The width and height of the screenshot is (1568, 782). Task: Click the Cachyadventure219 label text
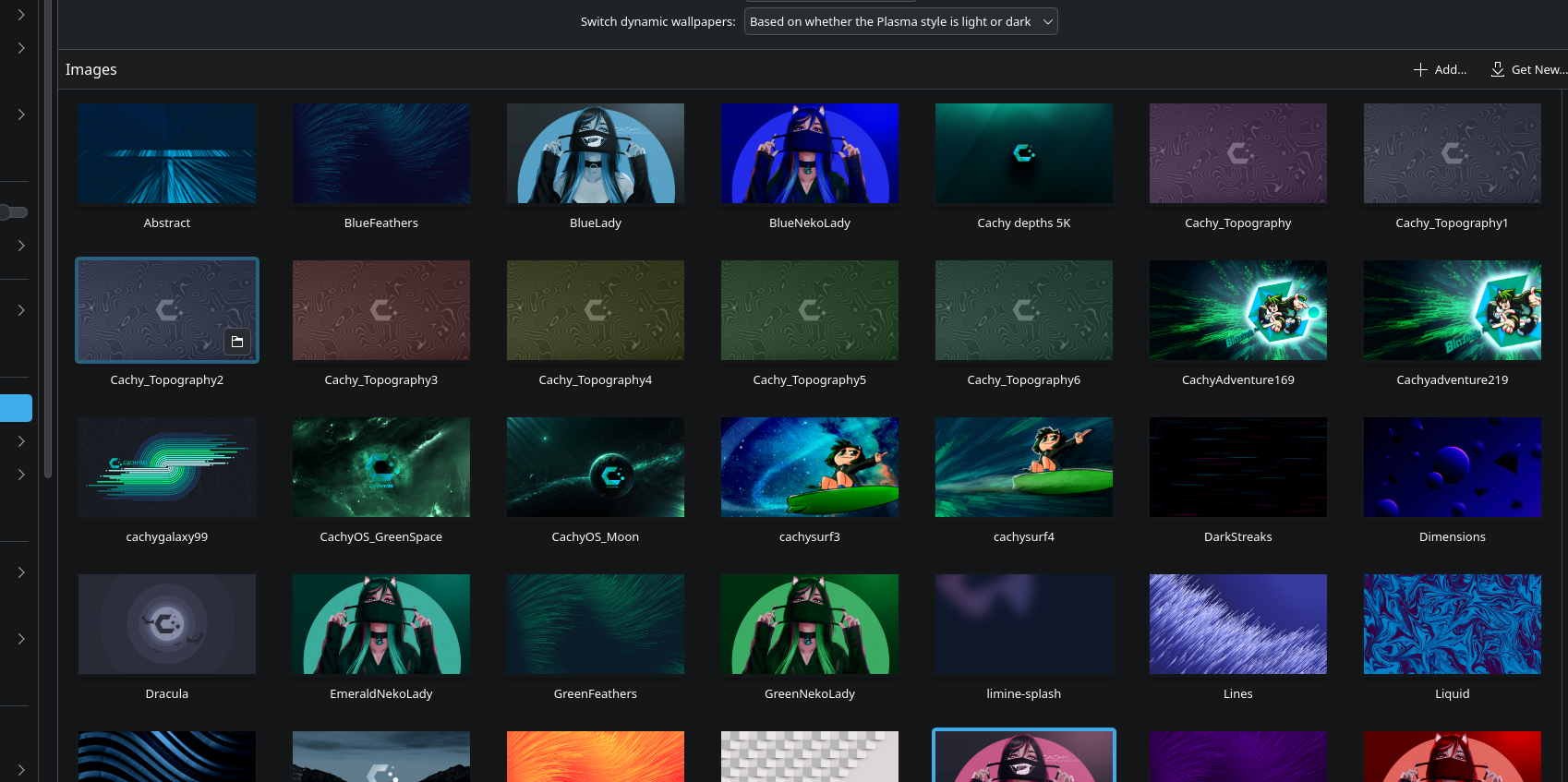click(x=1453, y=380)
